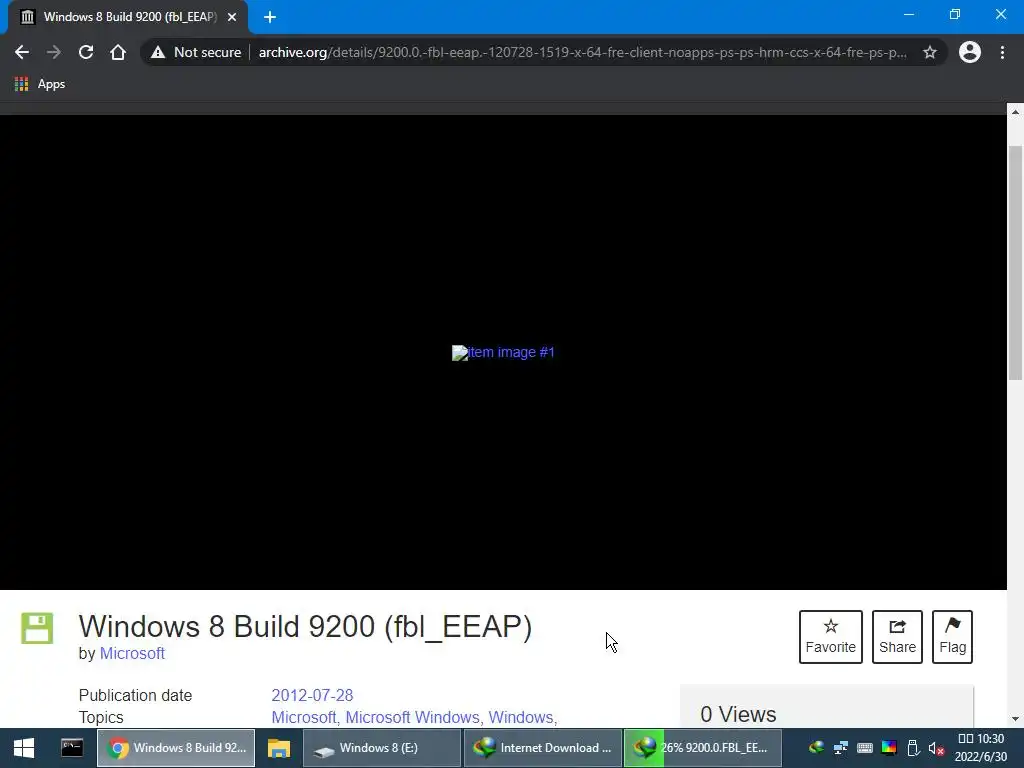Click the colorful display tray icon
The image size is (1024, 768).
pos(889,748)
